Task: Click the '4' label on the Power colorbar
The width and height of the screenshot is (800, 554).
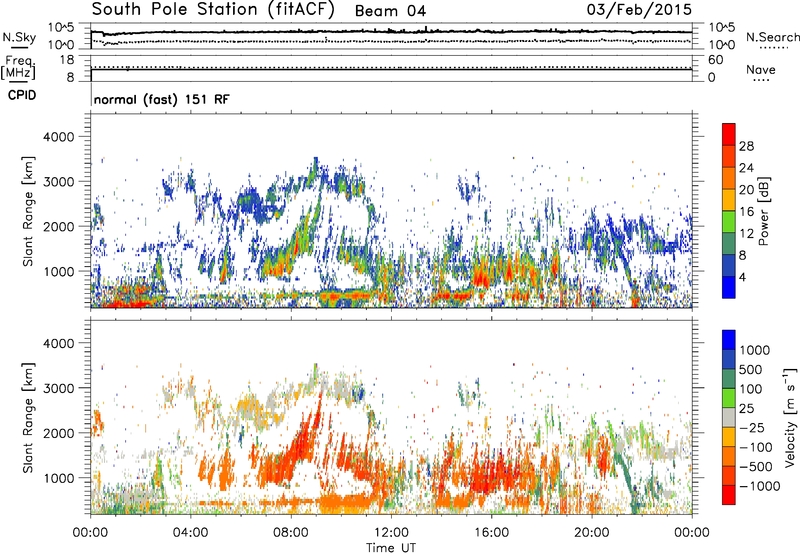Action: tap(742, 277)
